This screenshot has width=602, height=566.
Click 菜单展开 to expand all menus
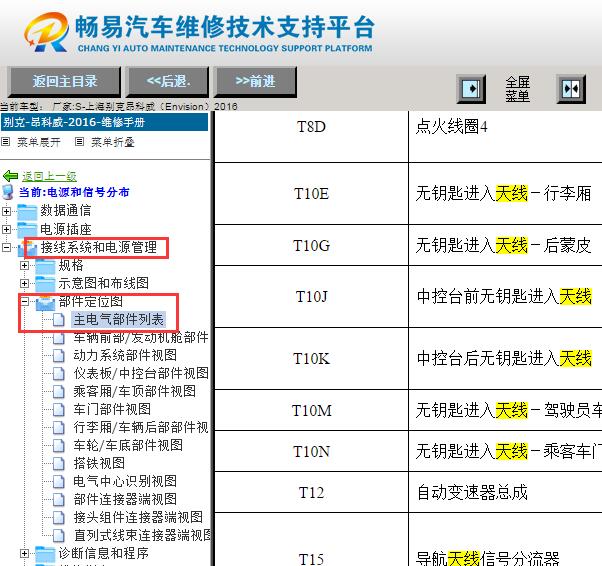(39, 142)
